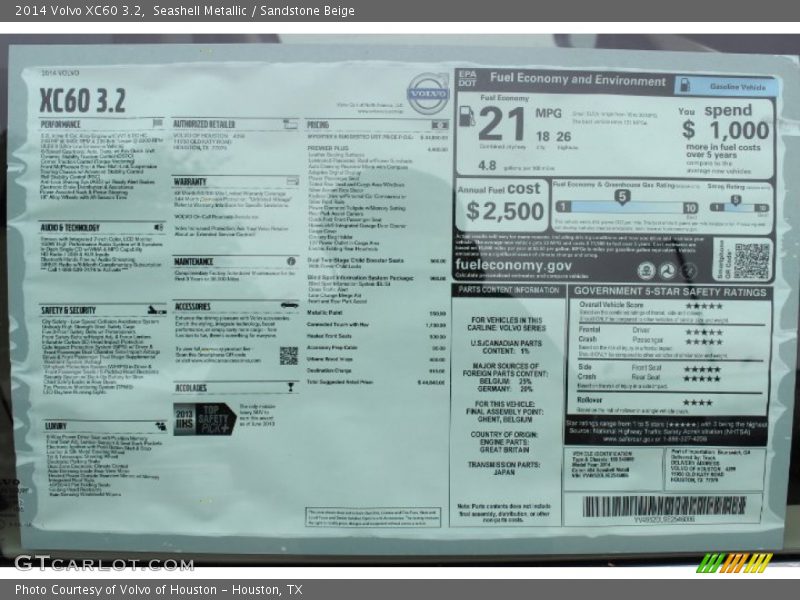Click the Safety & Security header icon
This screenshot has width=800, height=600.
[x=157, y=310]
